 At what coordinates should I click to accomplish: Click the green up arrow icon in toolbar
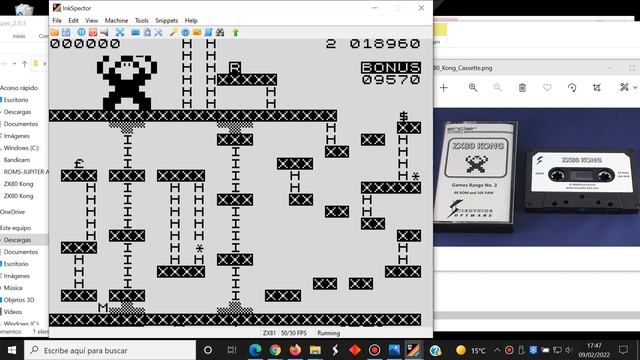coord(236,32)
